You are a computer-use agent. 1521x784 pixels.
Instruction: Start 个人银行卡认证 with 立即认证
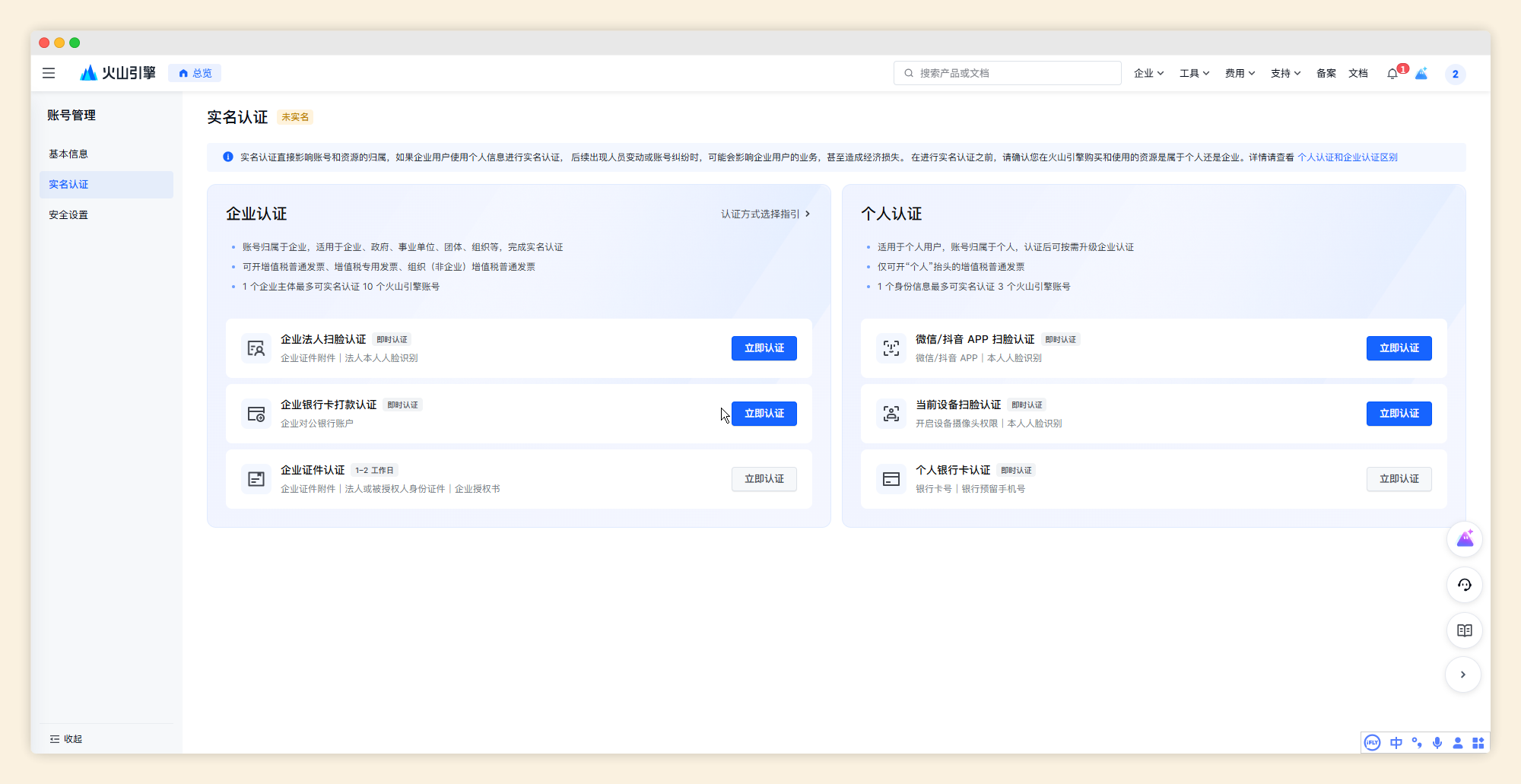point(1399,479)
